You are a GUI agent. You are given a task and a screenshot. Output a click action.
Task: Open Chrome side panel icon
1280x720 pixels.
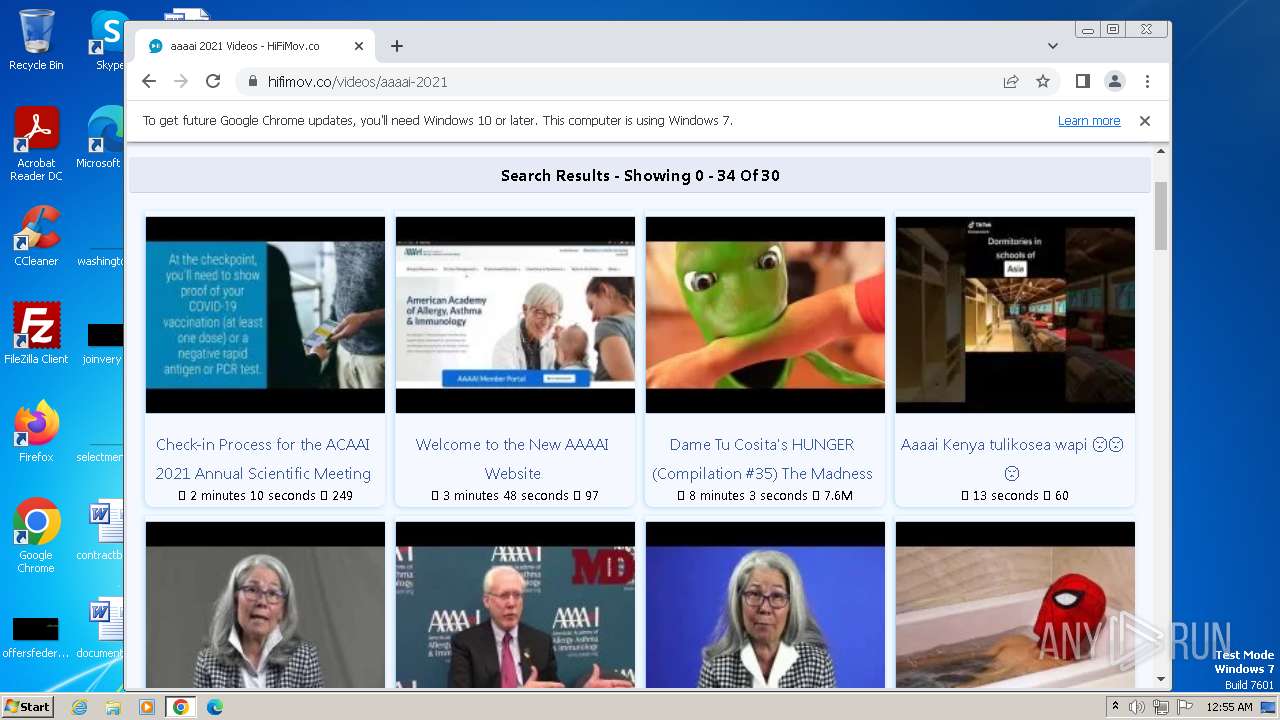[x=1082, y=82]
